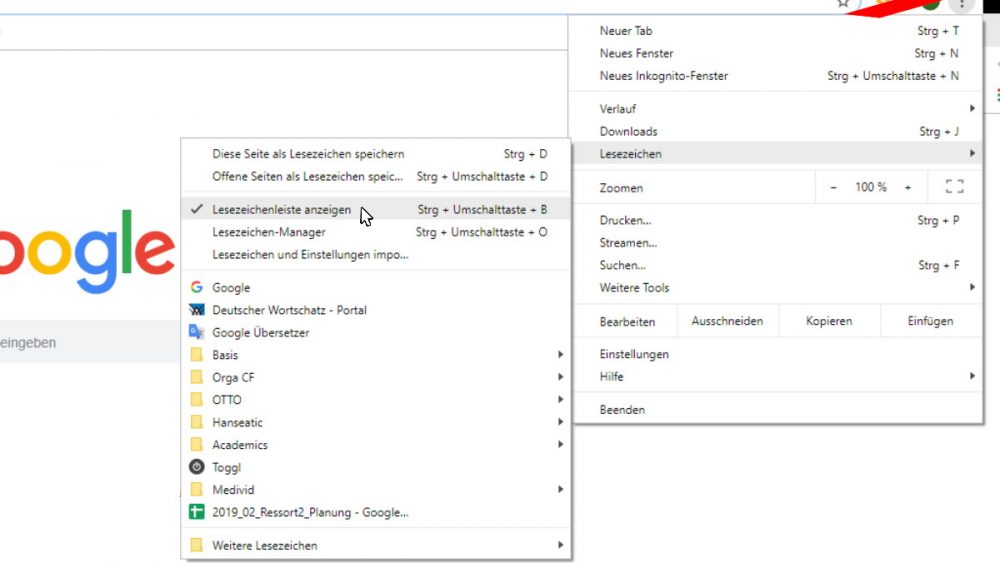
Task: Click the Toggl timer icon
Action: click(196, 467)
